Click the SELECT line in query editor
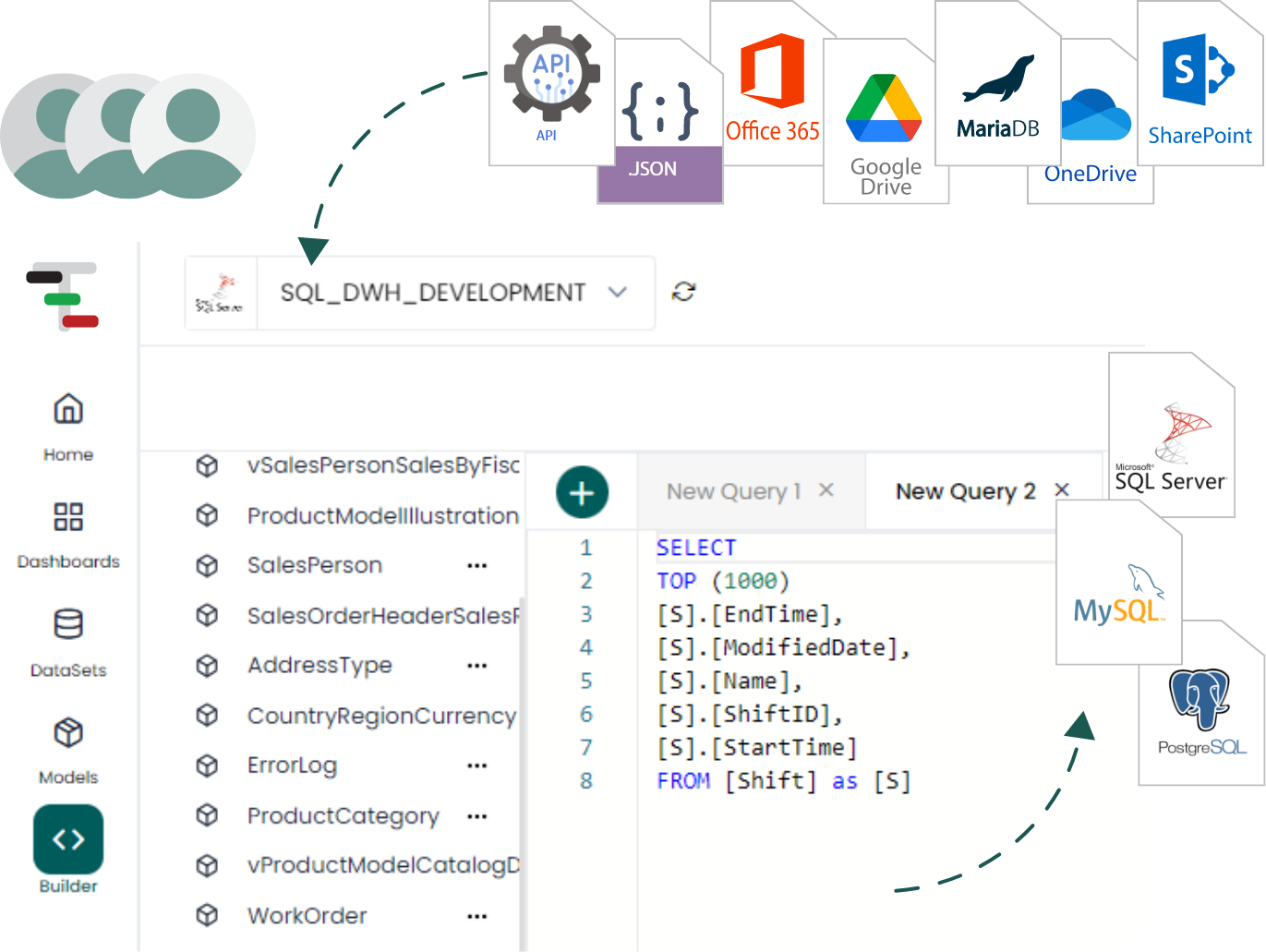Viewport: 1266px width, 952px height. pos(696,548)
